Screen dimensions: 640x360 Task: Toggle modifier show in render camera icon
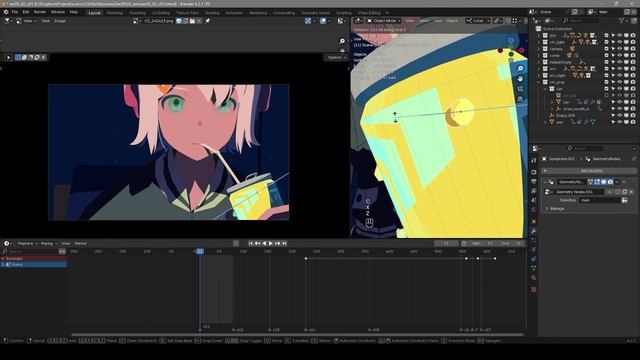tap(610, 182)
